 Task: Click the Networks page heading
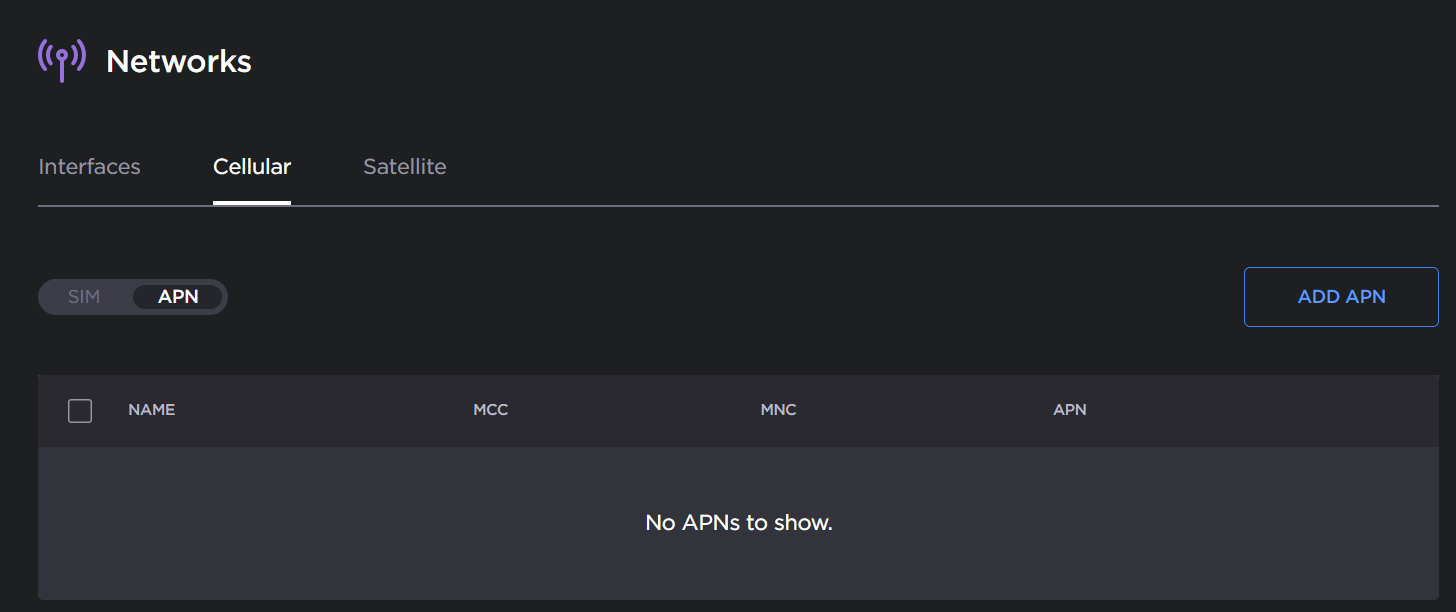(x=179, y=62)
